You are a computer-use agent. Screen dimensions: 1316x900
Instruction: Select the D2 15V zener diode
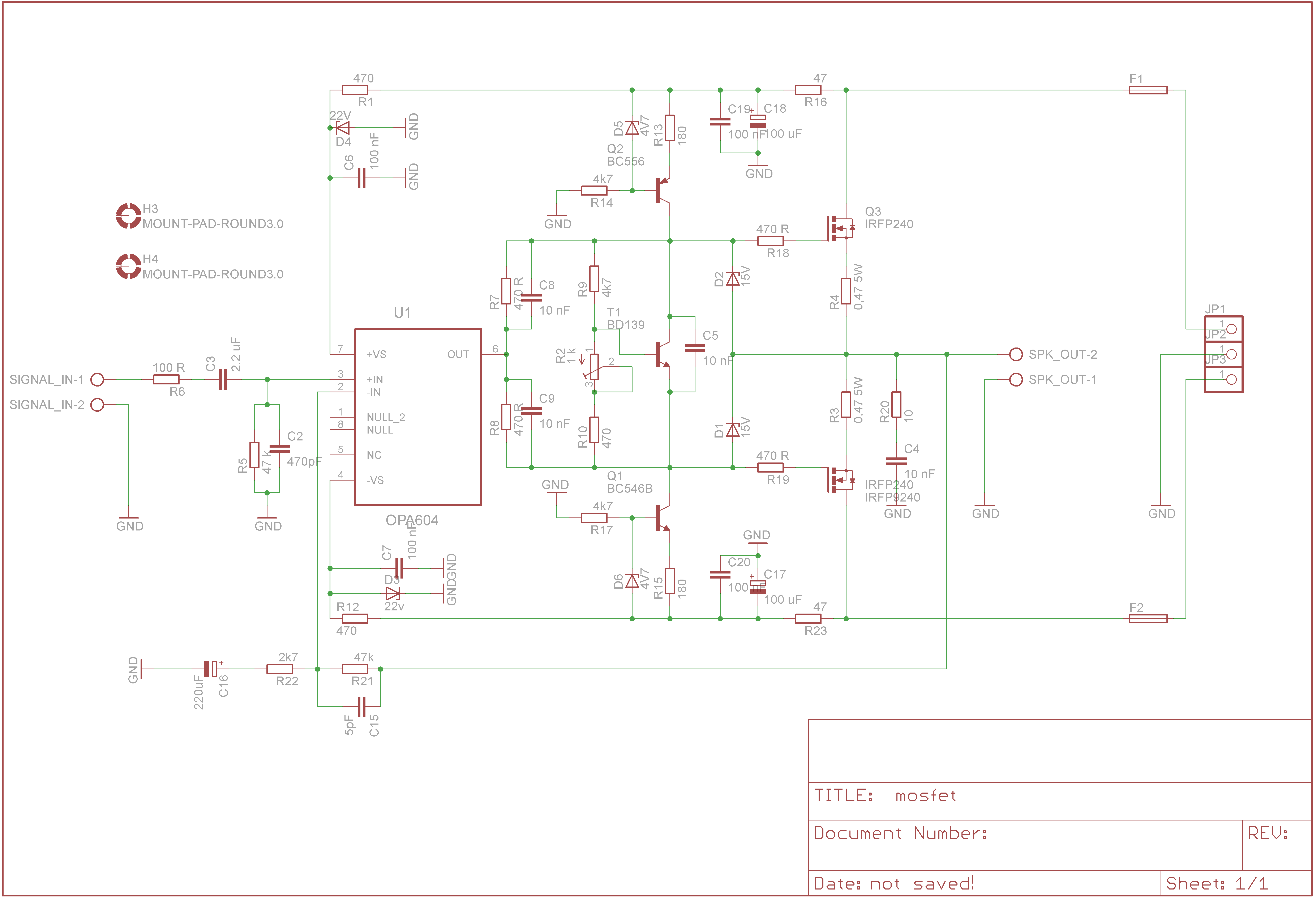(x=733, y=279)
